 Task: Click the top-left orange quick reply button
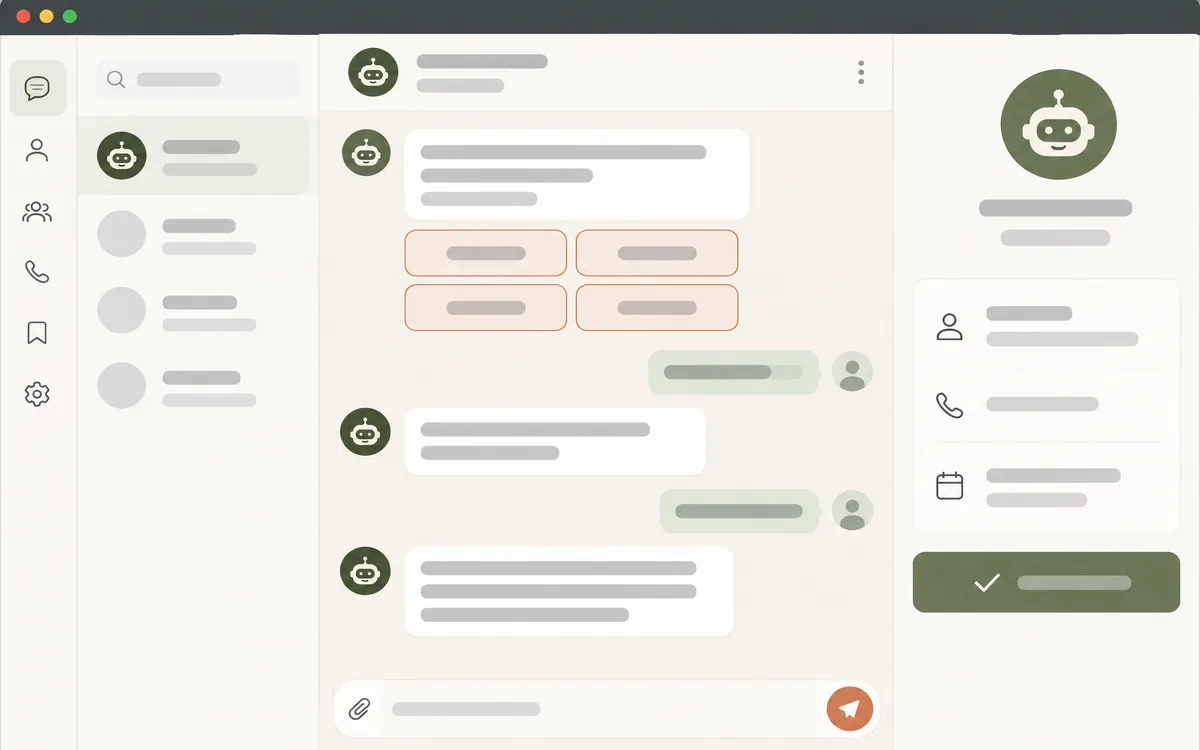coord(486,253)
